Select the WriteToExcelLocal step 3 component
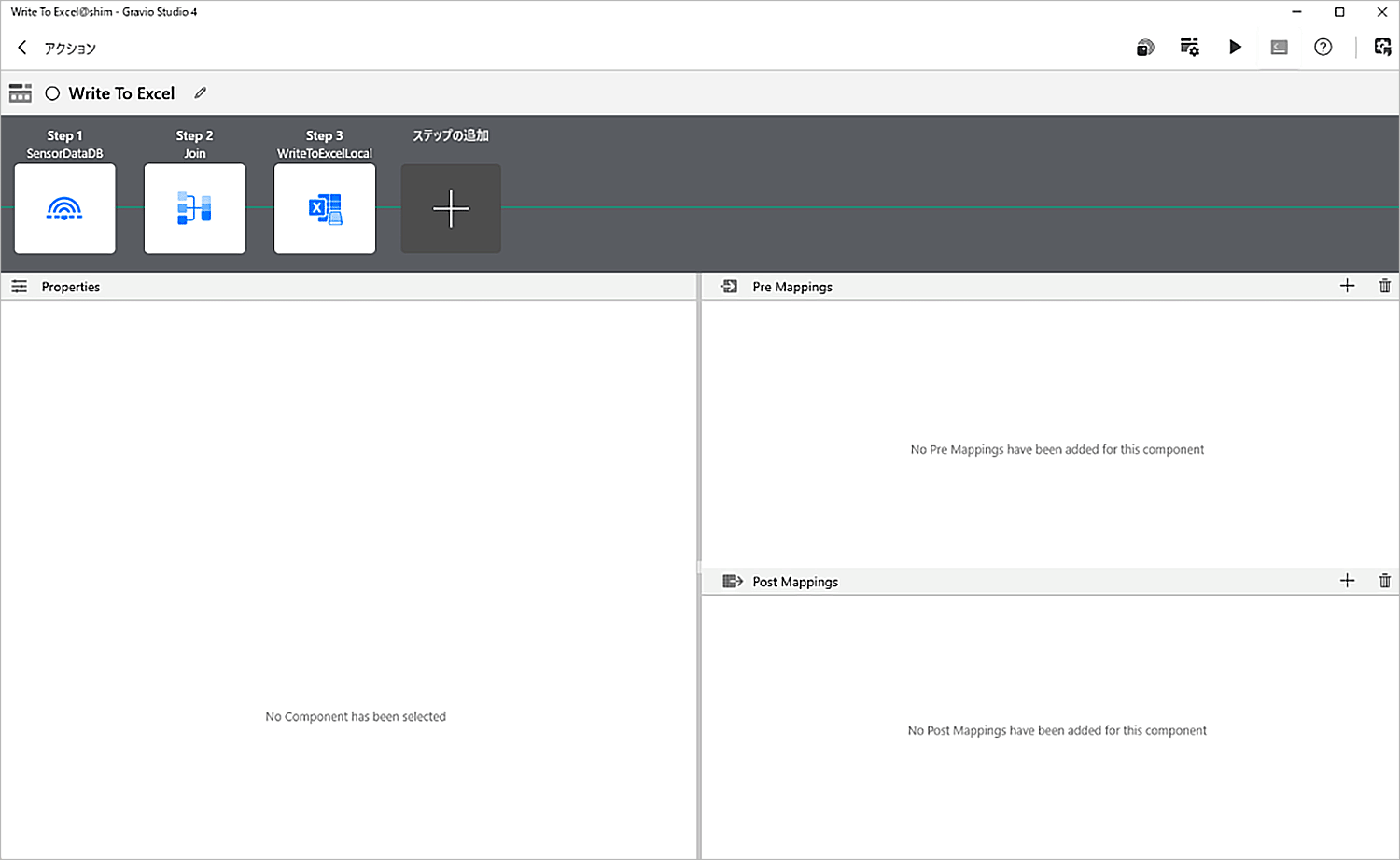This screenshot has width=1400, height=860. click(325, 208)
